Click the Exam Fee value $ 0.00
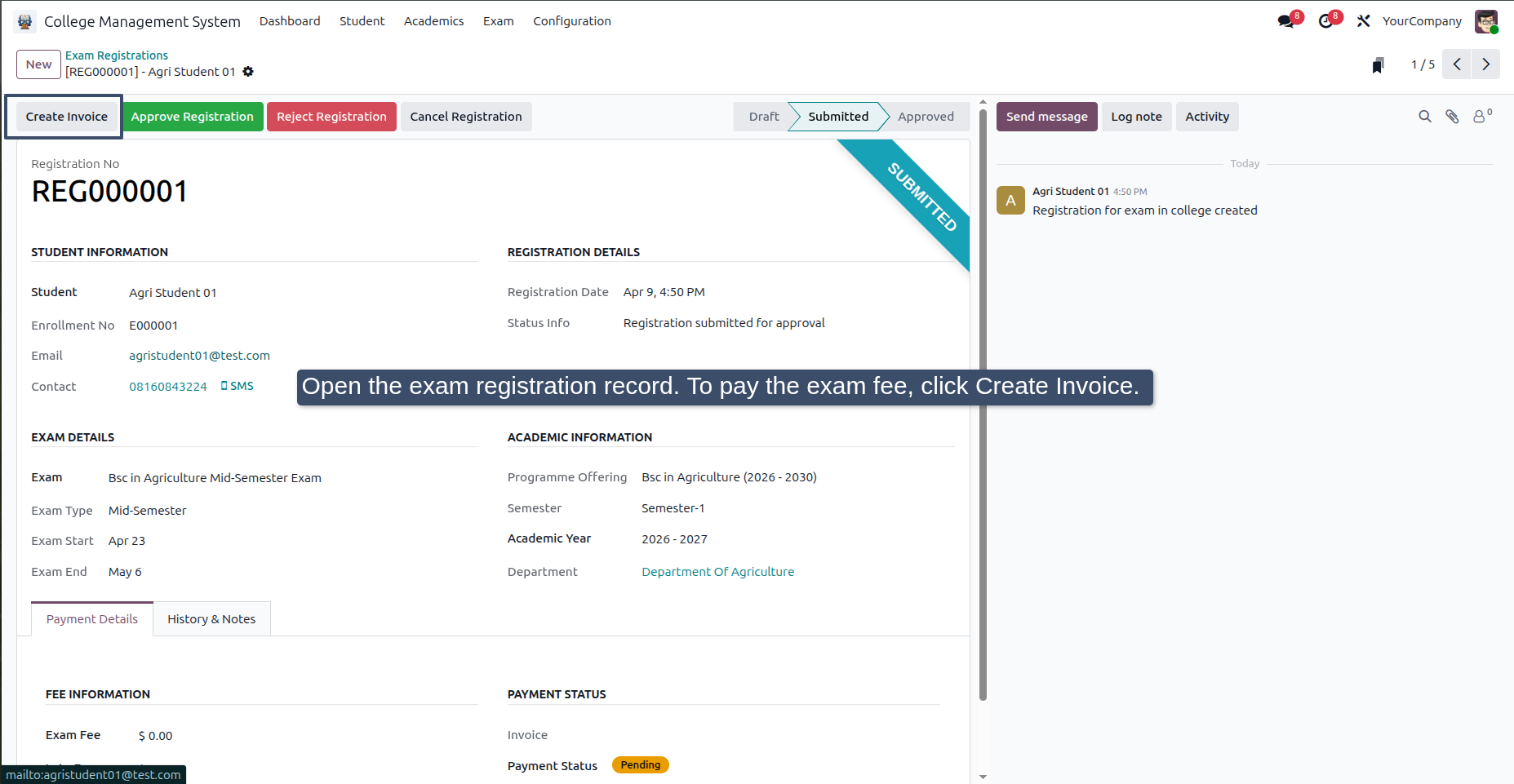The width and height of the screenshot is (1514, 784). [x=155, y=736]
